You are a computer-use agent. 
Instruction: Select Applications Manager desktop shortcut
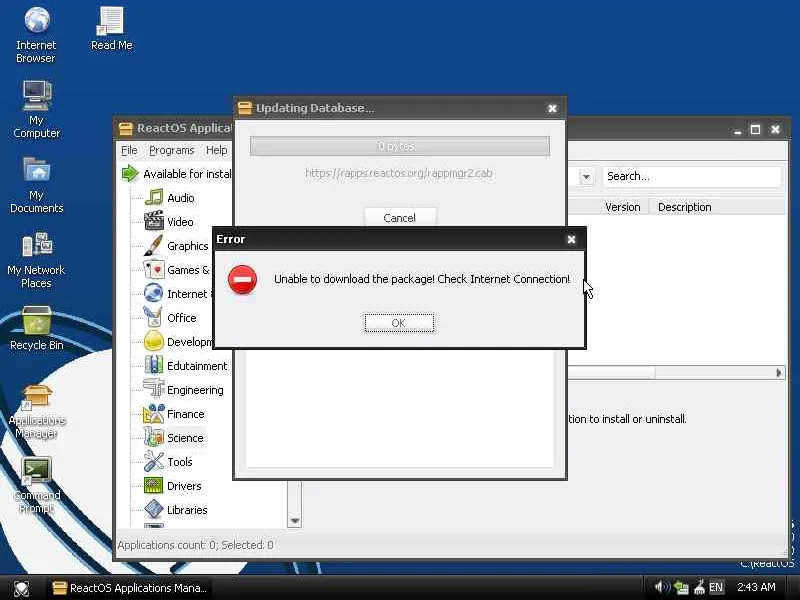tap(36, 411)
